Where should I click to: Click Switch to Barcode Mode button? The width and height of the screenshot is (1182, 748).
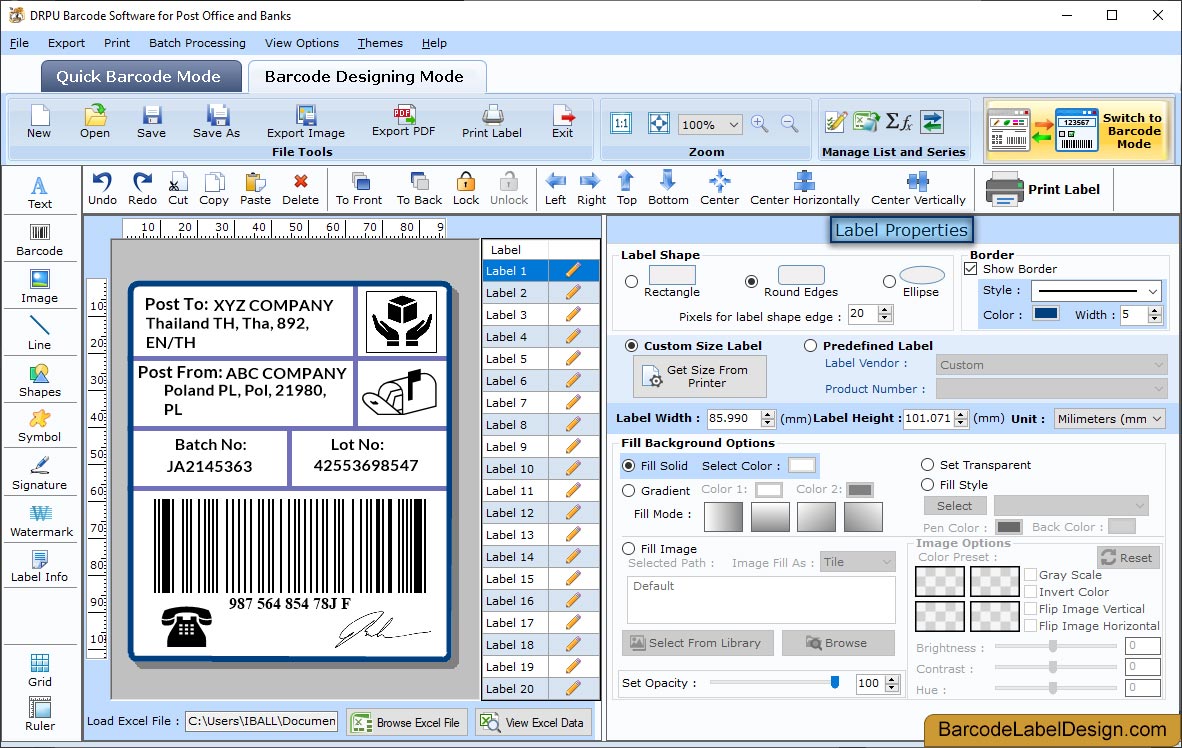(x=1079, y=130)
